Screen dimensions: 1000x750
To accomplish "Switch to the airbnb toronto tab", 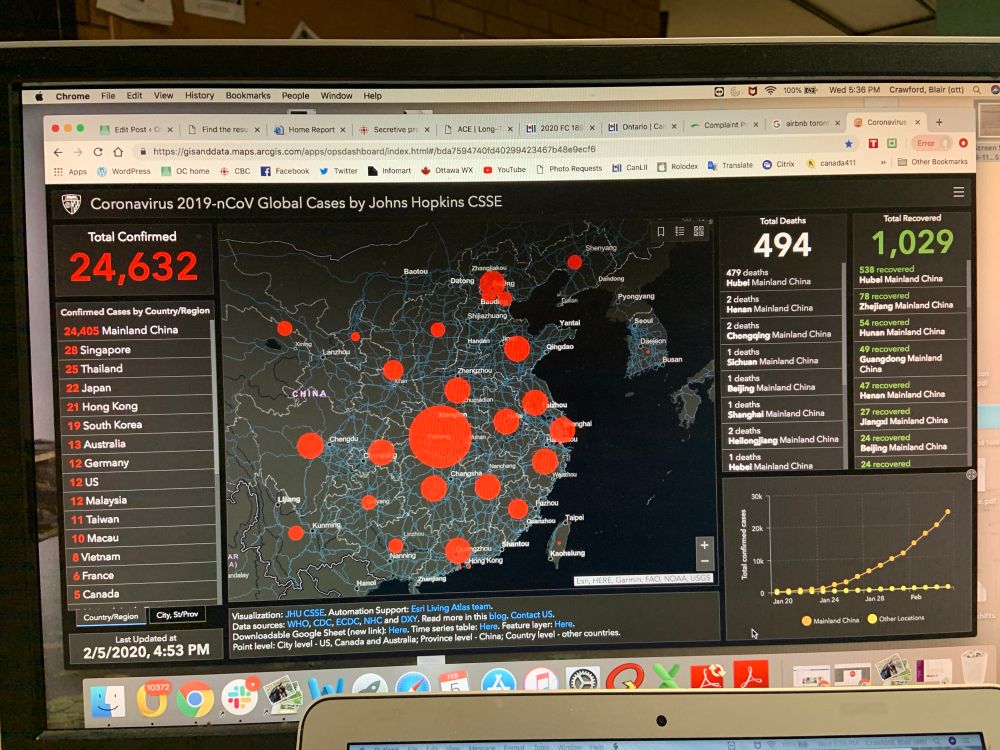I will (805, 124).
